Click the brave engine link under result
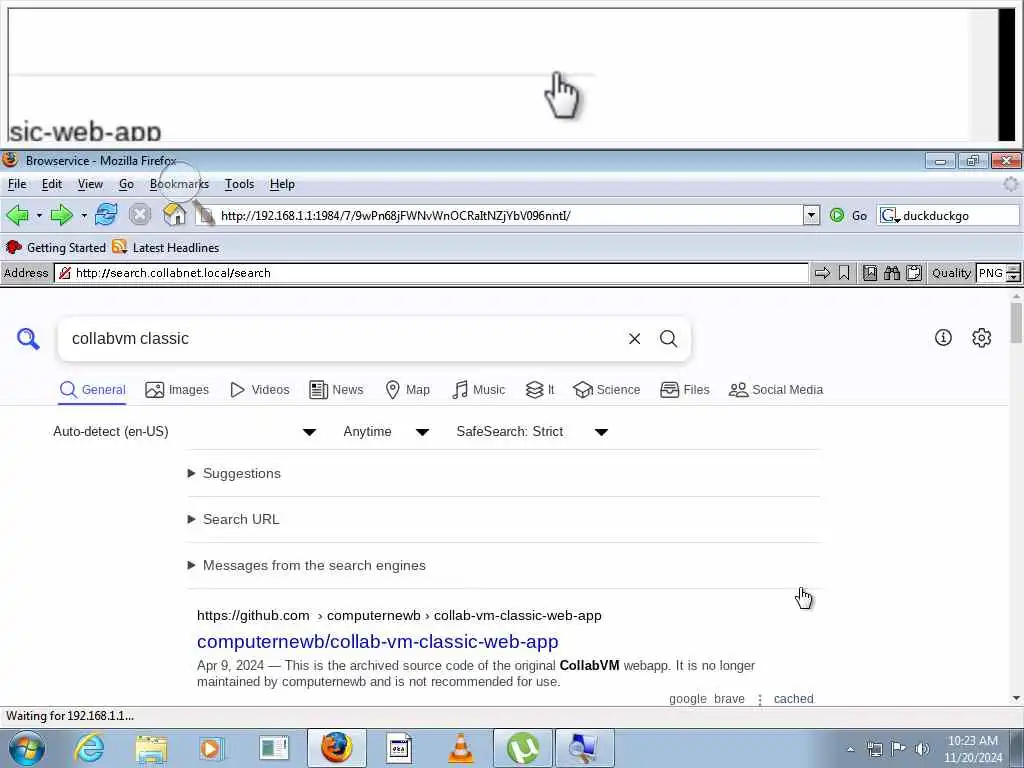This screenshot has height=768, width=1024. pyautogui.click(x=729, y=698)
